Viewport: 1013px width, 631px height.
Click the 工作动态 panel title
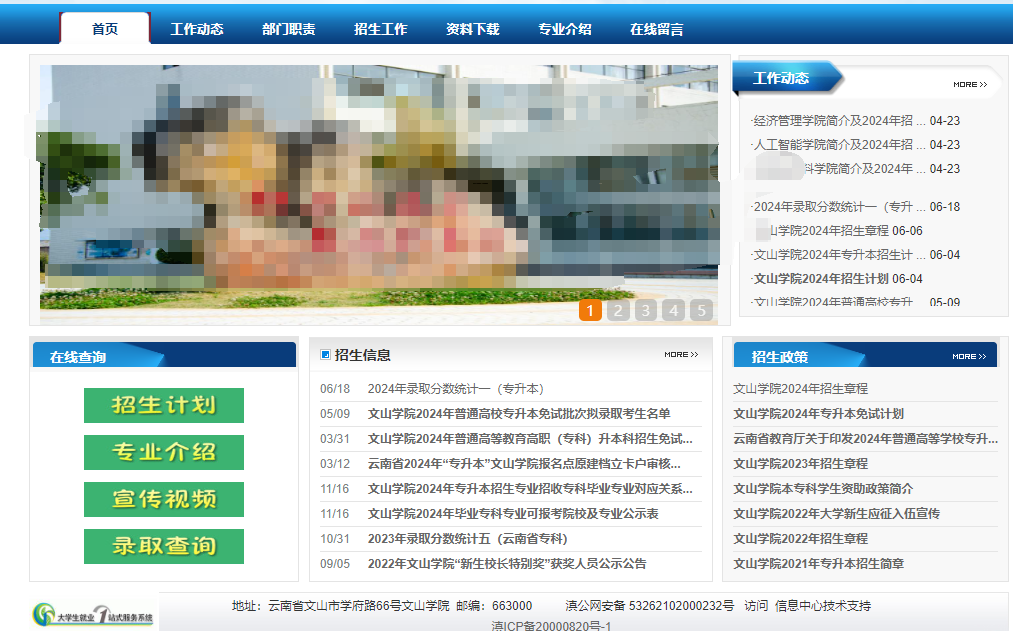pyautogui.click(x=781, y=78)
